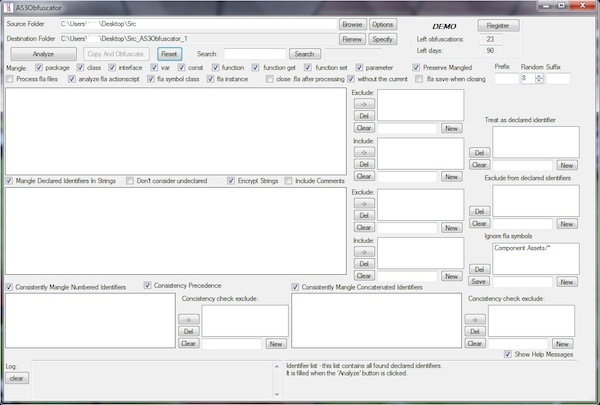Toggle Consistently Mangle Concatenated Identifiers
This screenshot has height=405, width=600.
295,287
